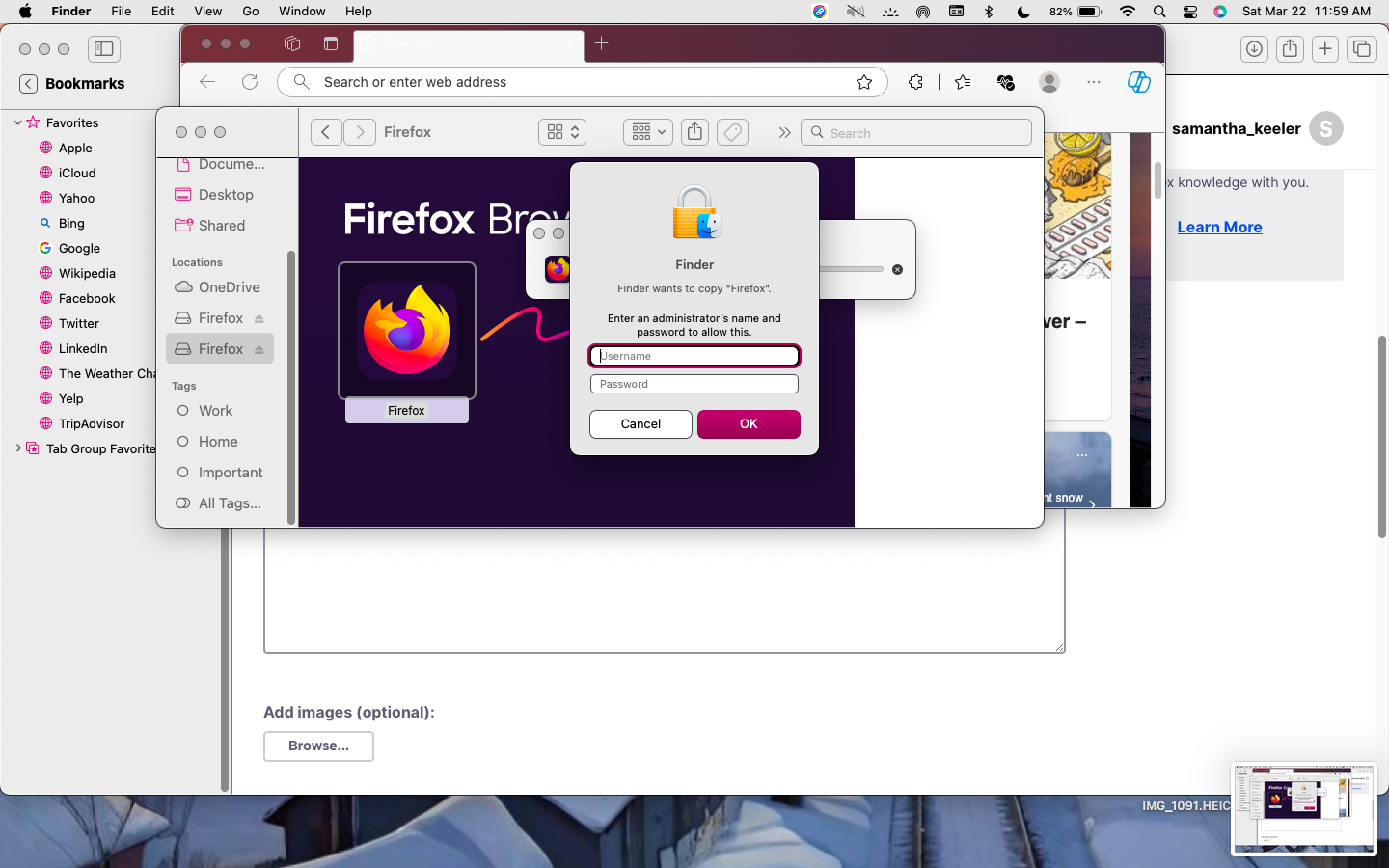This screenshot has width=1389, height=868.
Task: Open the Window menu
Action: tap(302, 12)
